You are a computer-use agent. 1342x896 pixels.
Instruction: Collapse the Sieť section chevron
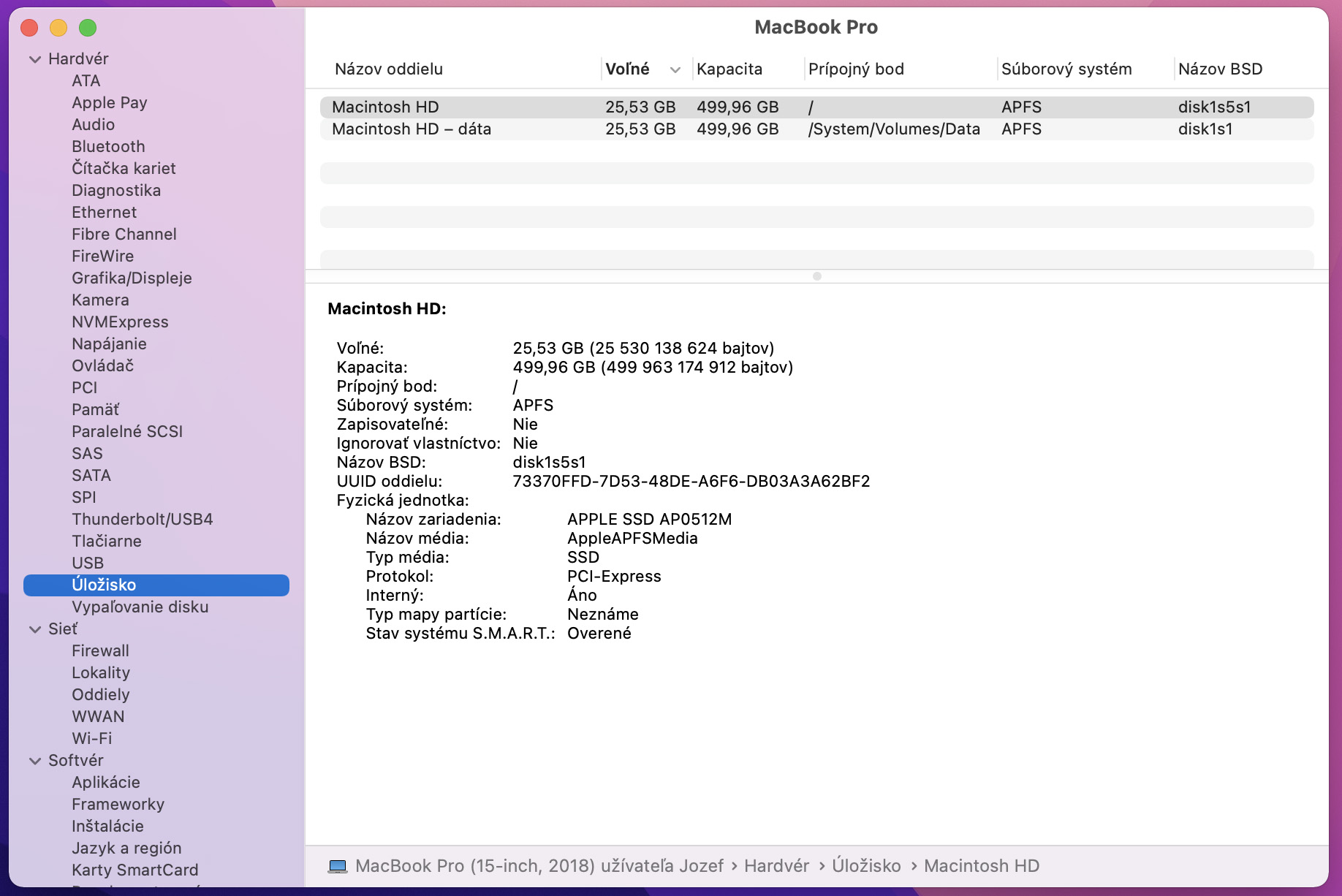pos(34,629)
